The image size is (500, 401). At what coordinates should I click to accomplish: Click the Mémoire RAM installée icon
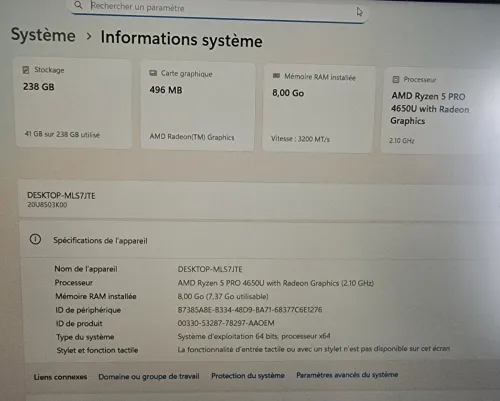pyautogui.click(x=276, y=76)
